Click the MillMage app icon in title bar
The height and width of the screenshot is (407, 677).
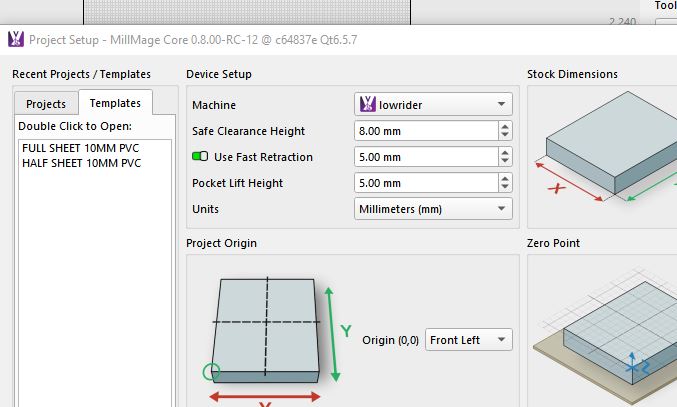coord(16,39)
